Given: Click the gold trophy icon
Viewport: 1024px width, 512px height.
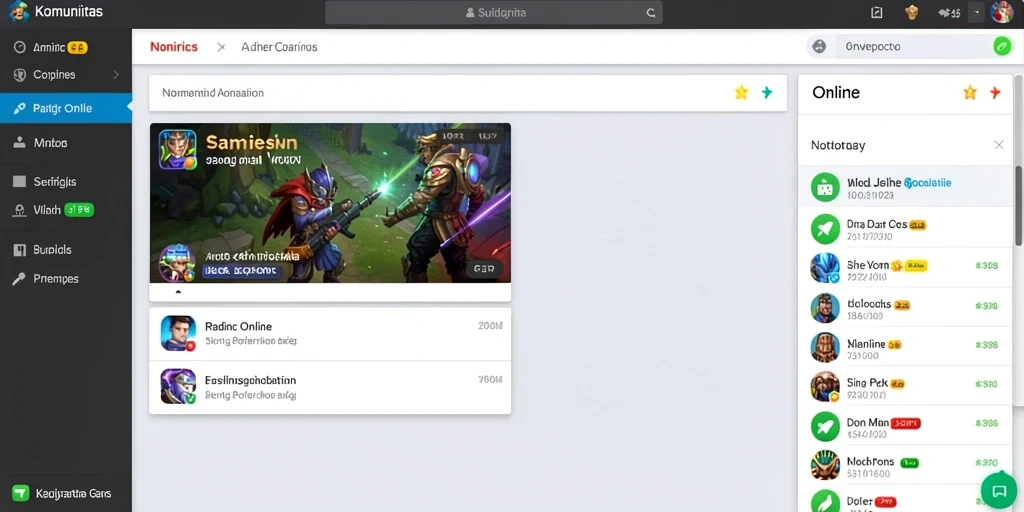Looking at the screenshot, I should (912, 12).
